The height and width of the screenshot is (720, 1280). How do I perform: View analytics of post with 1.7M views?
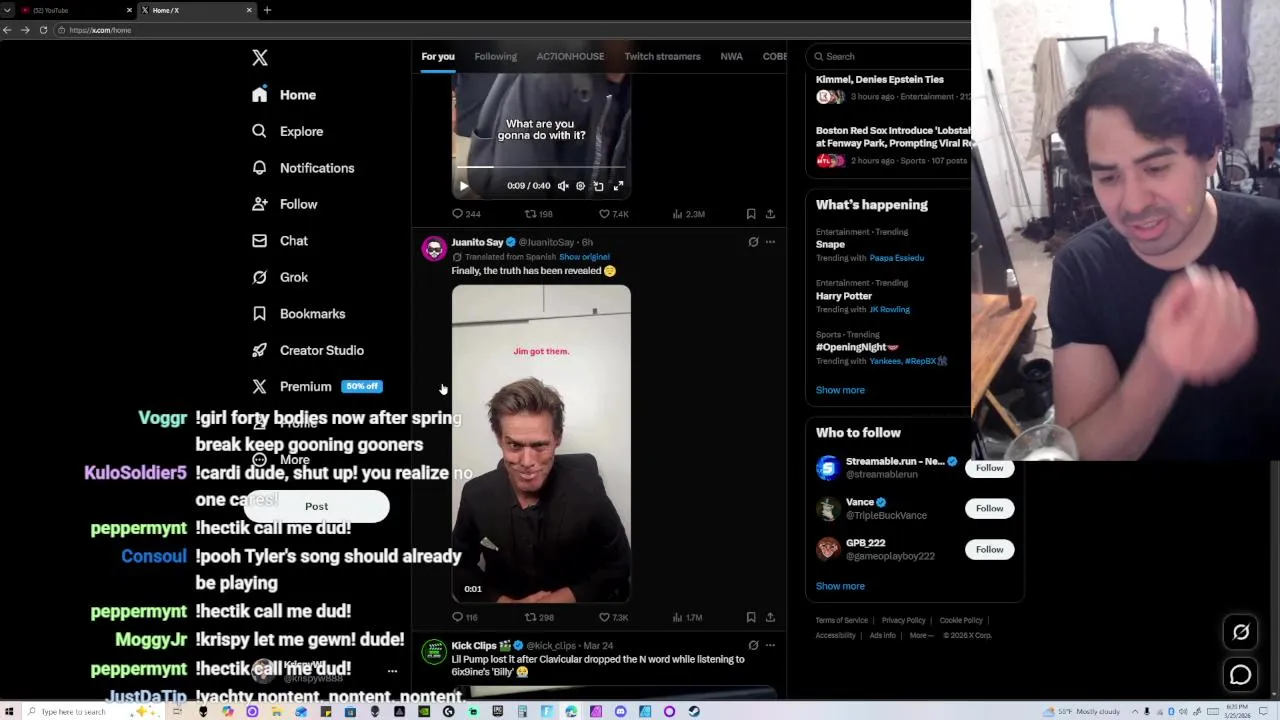[x=687, y=618]
